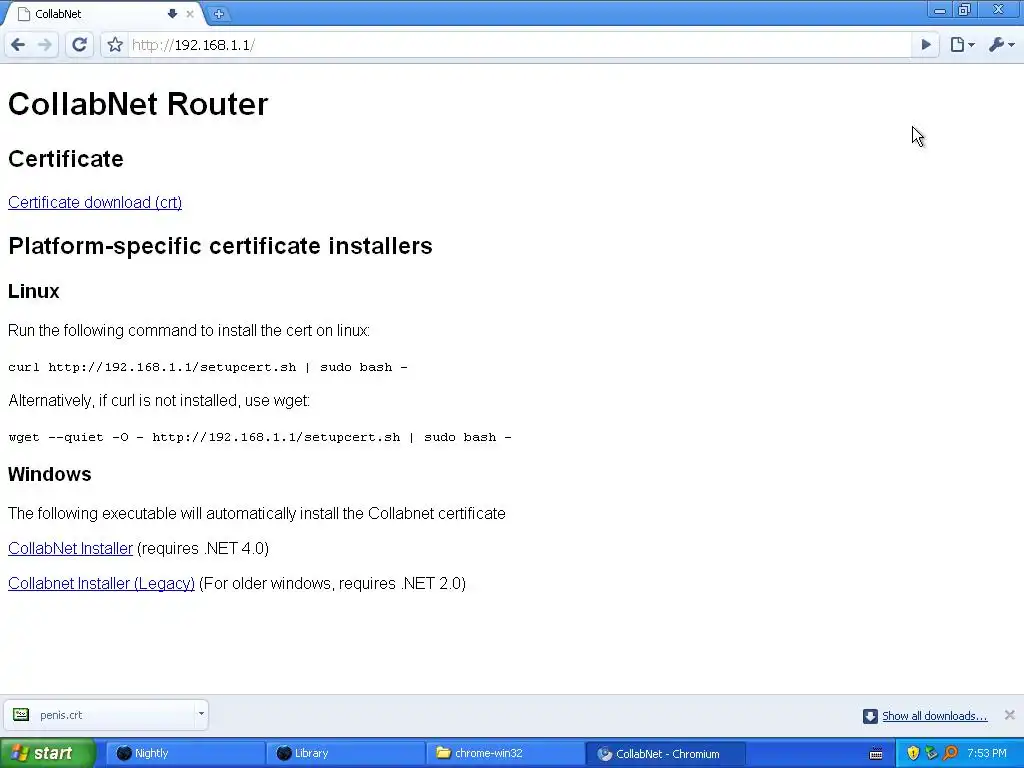Click the Windows section heading

pyautogui.click(x=50, y=474)
